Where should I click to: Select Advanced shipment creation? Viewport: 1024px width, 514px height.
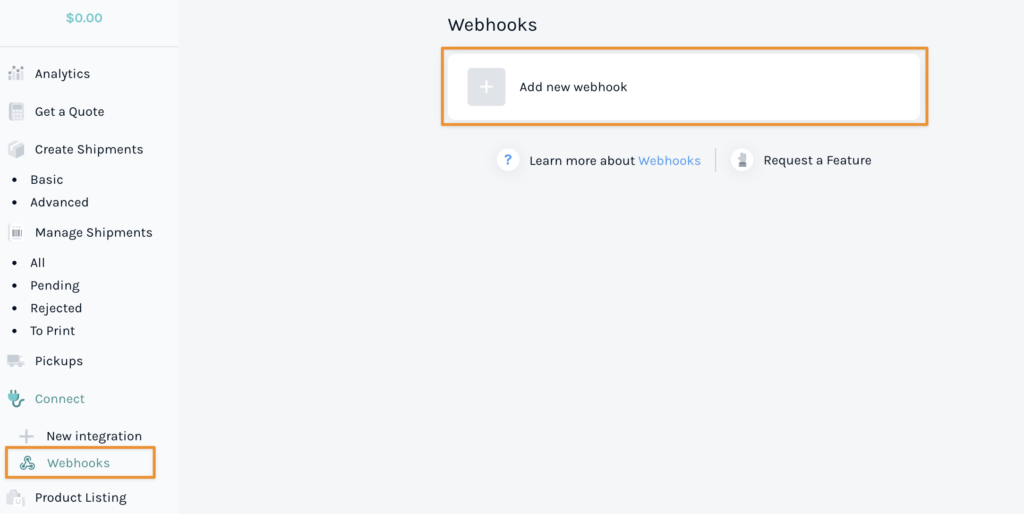(59, 202)
